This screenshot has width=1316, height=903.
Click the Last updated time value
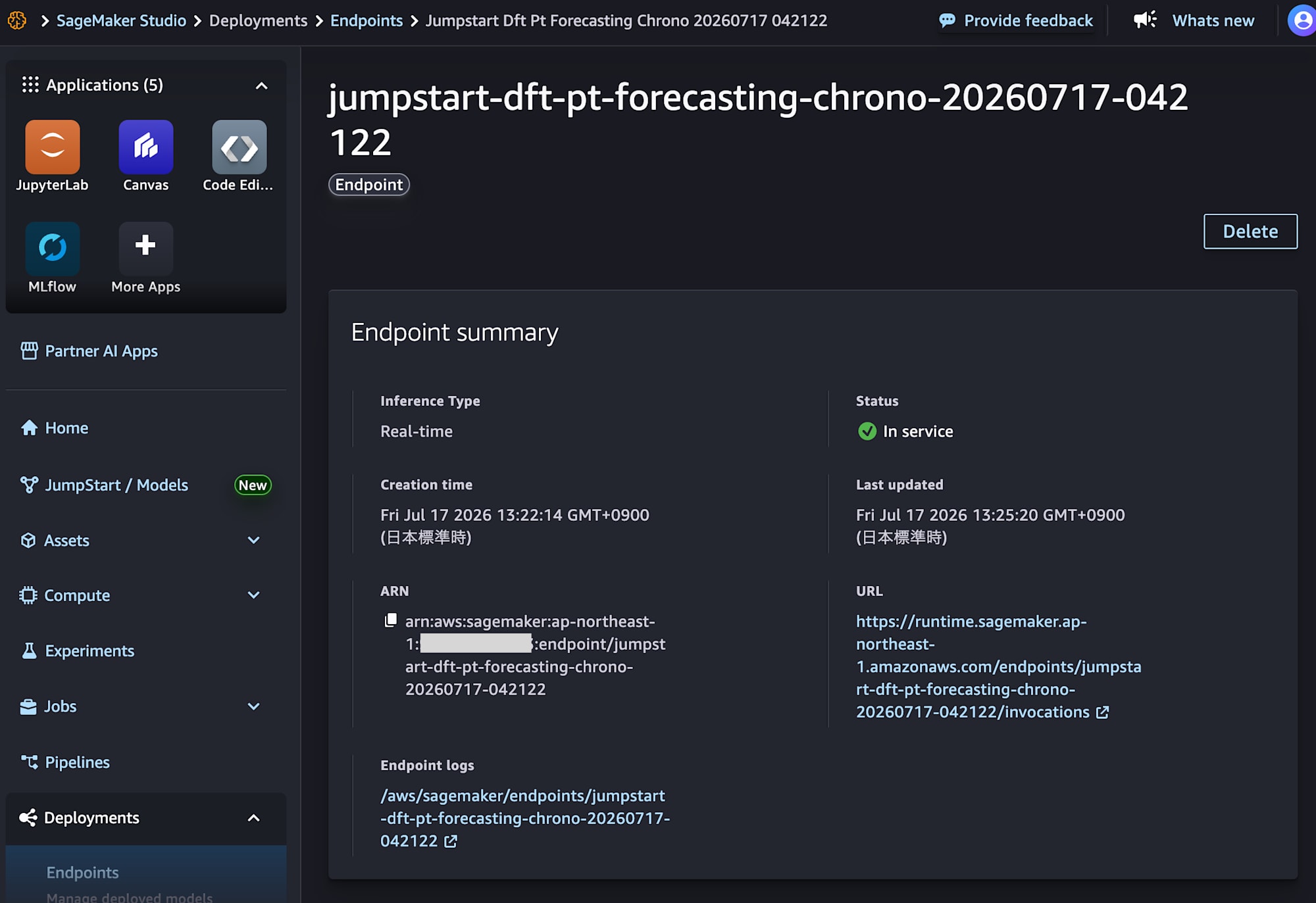point(990,526)
